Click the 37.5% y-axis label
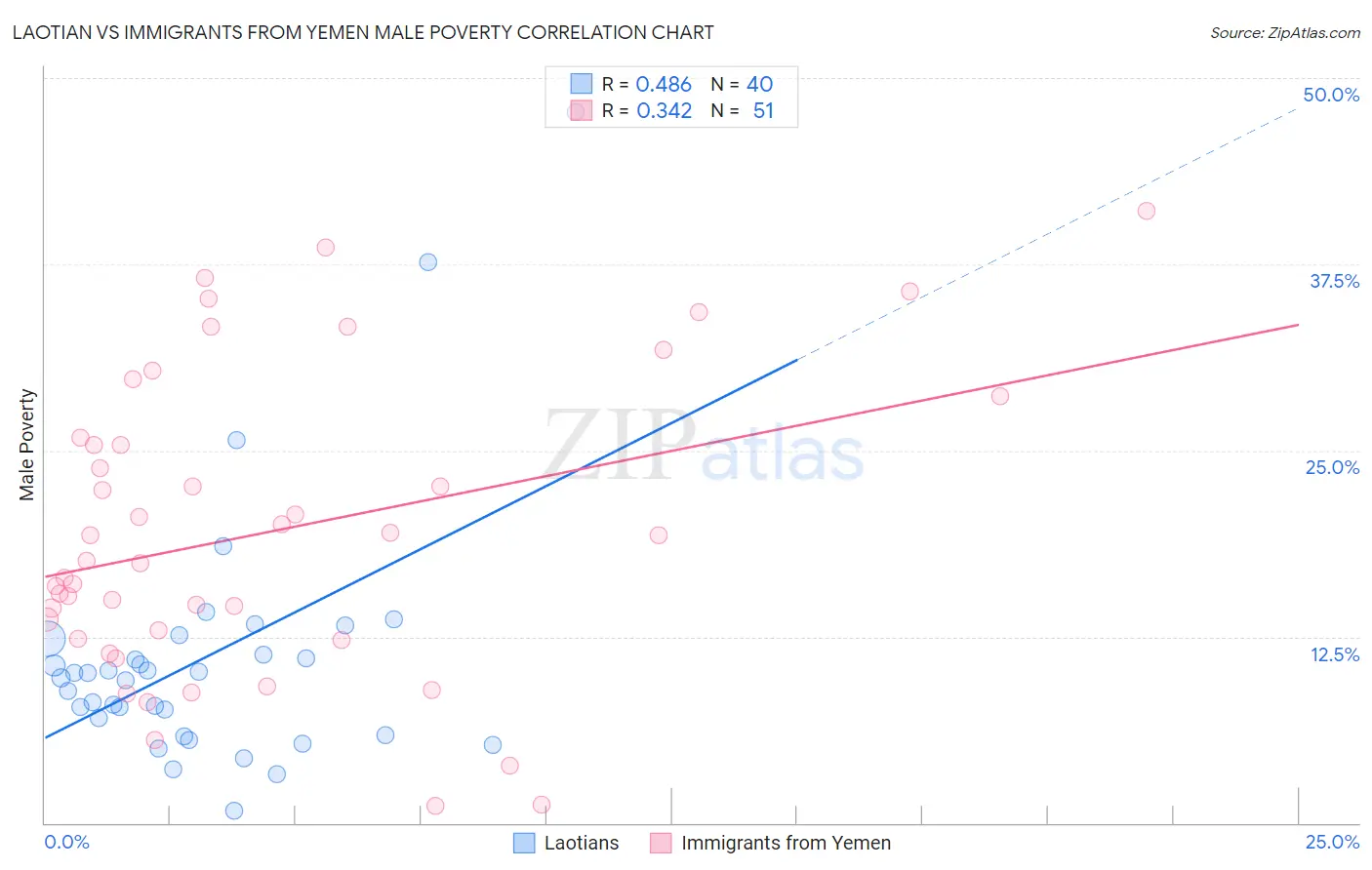Image resolution: width=1372 pixels, height=870 pixels. click(1334, 281)
